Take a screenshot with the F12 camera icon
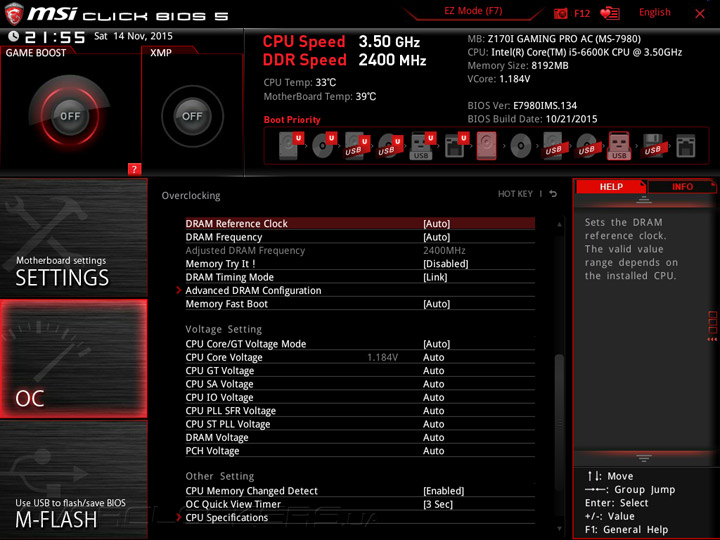 pyautogui.click(x=561, y=13)
